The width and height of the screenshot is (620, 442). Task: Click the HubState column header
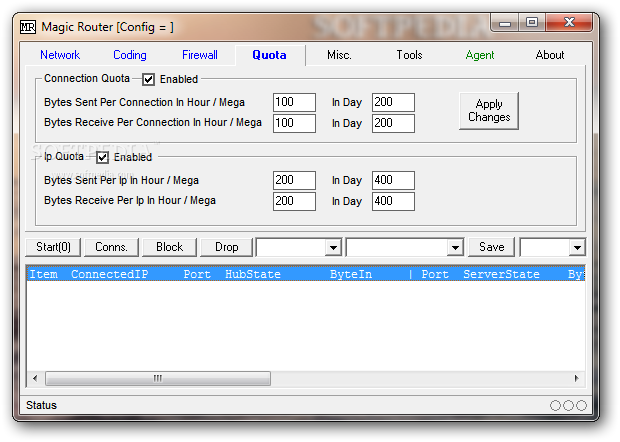[x=253, y=274]
